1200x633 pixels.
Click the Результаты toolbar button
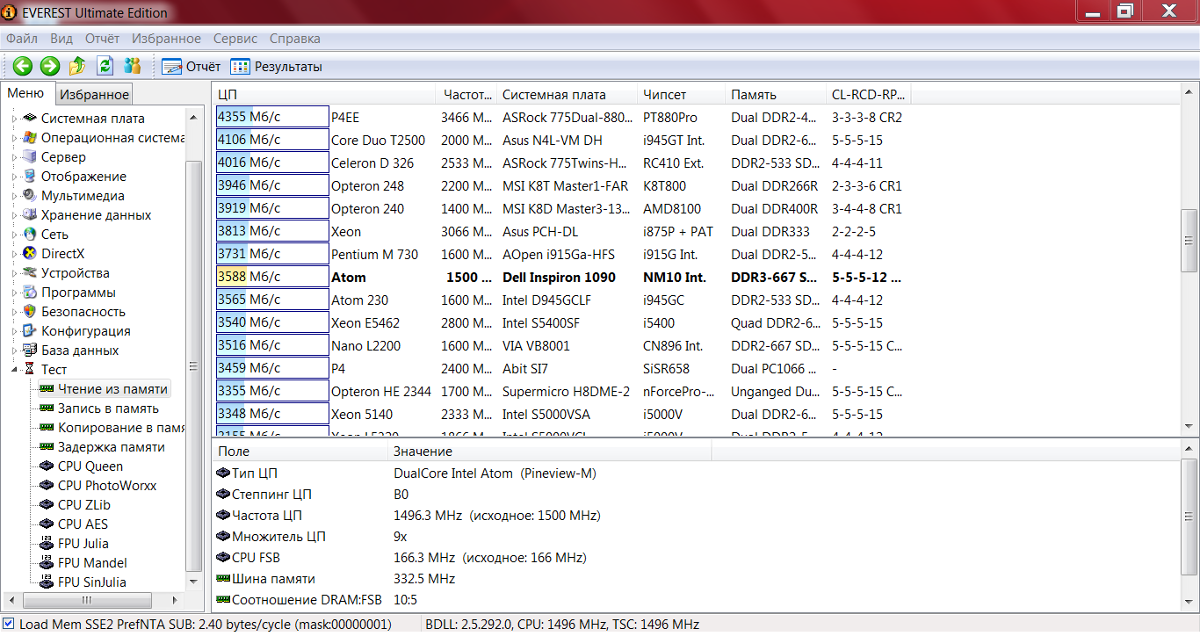pos(277,66)
